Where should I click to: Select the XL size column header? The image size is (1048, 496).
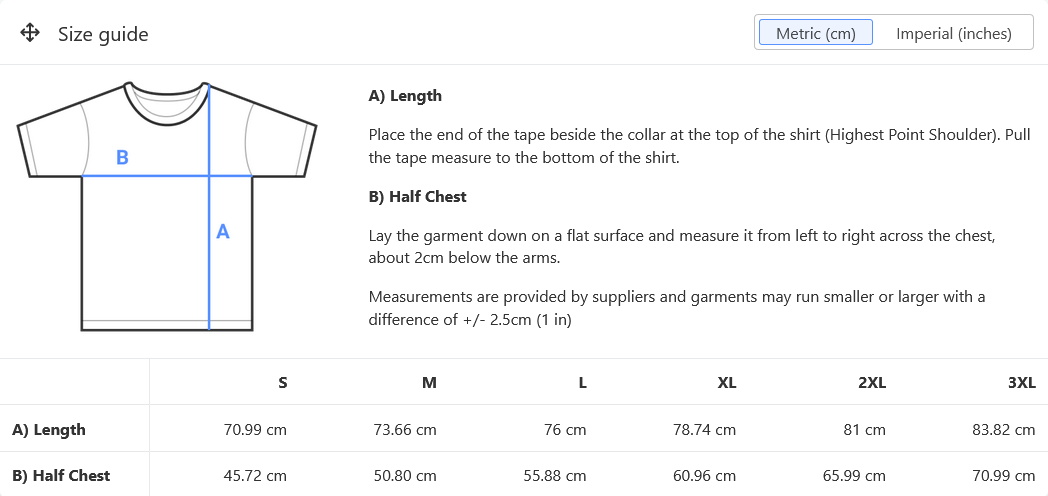pyautogui.click(x=726, y=382)
